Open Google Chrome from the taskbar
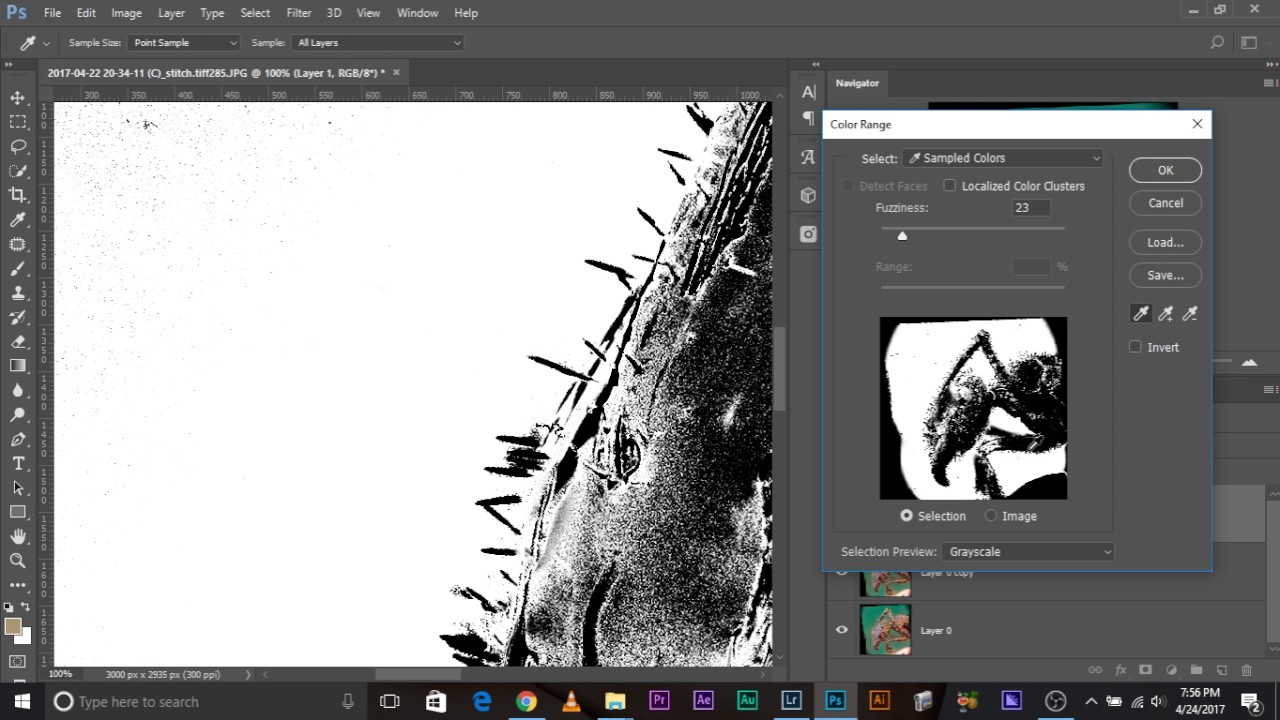The width and height of the screenshot is (1280, 720). tap(526, 701)
